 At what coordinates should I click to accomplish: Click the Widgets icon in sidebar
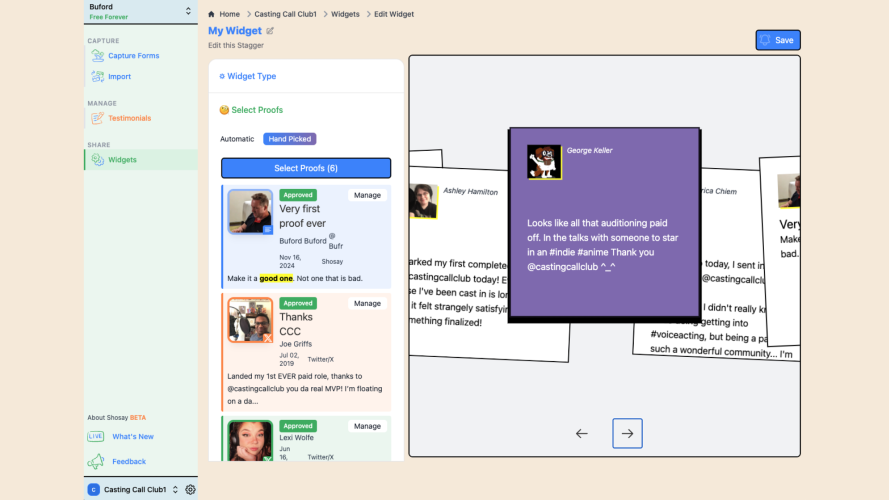tap(98, 160)
